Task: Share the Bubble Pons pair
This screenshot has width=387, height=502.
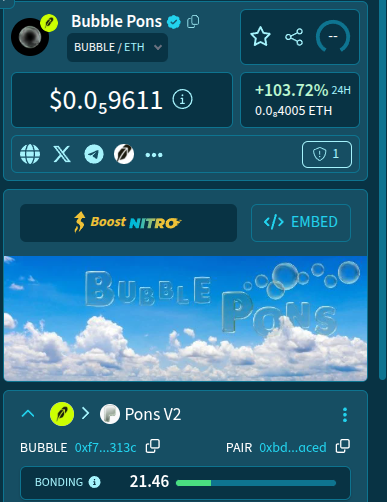Action: pos(294,37)
